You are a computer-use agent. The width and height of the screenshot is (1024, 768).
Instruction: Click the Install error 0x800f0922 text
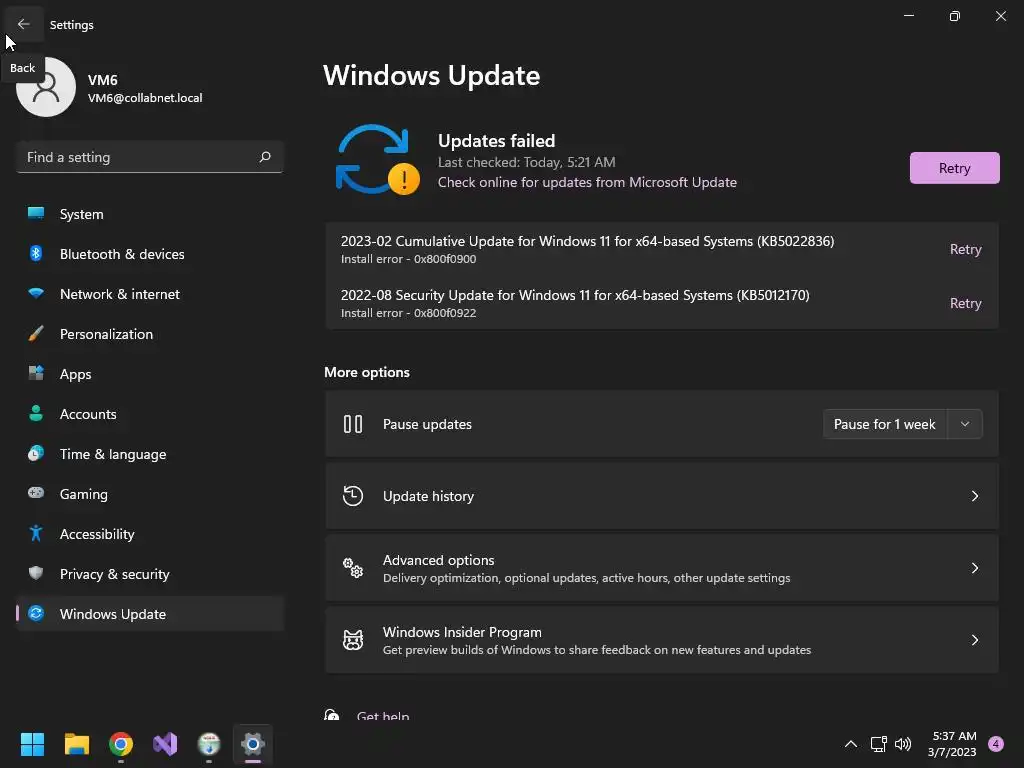(x=408, y=313)
